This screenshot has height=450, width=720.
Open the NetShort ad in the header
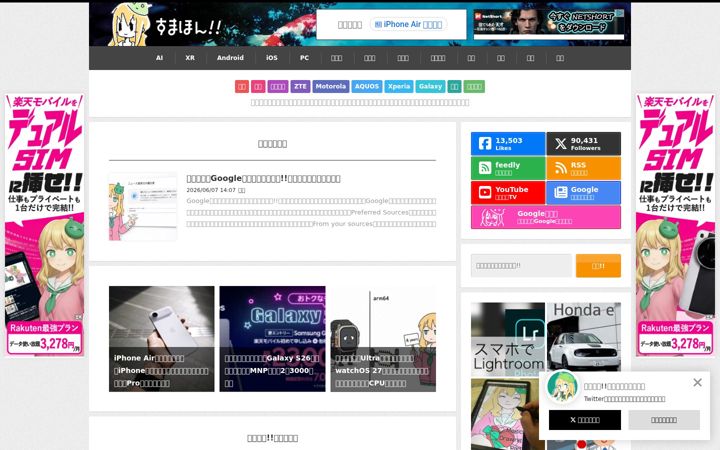[549, 24]
